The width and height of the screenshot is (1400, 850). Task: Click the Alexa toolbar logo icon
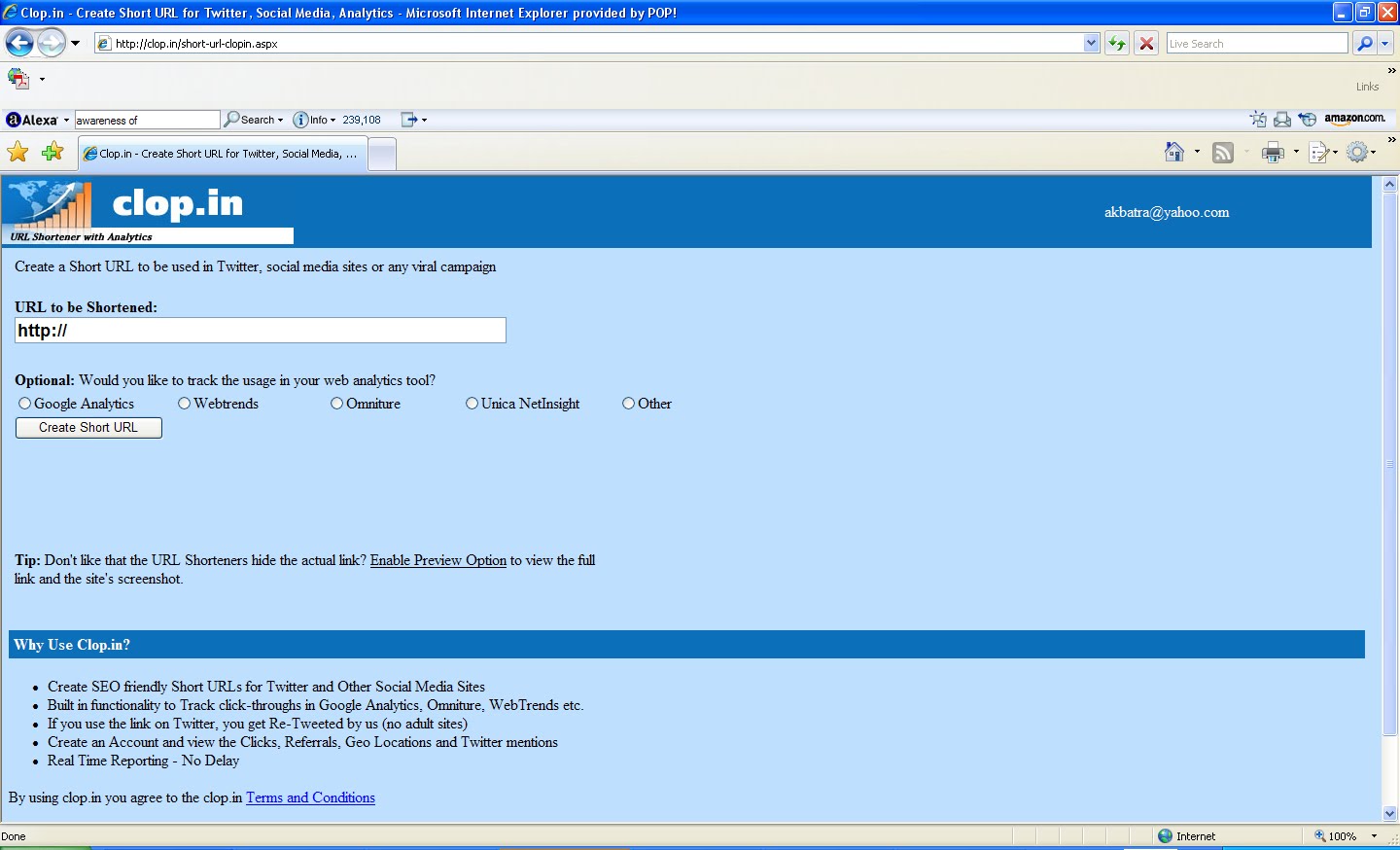click(12, 119)
